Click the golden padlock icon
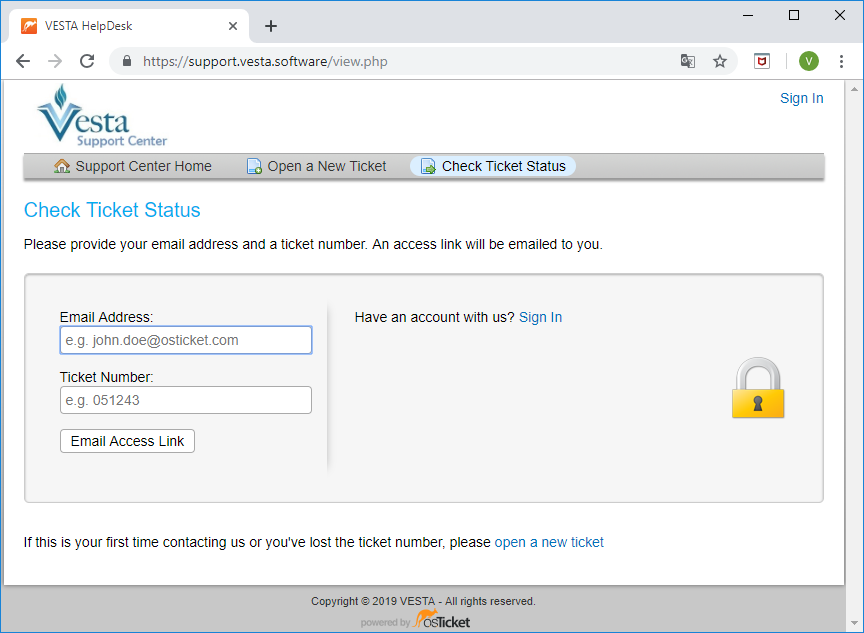The height and width of the screenshot is (633, 864). pos(758,389)
